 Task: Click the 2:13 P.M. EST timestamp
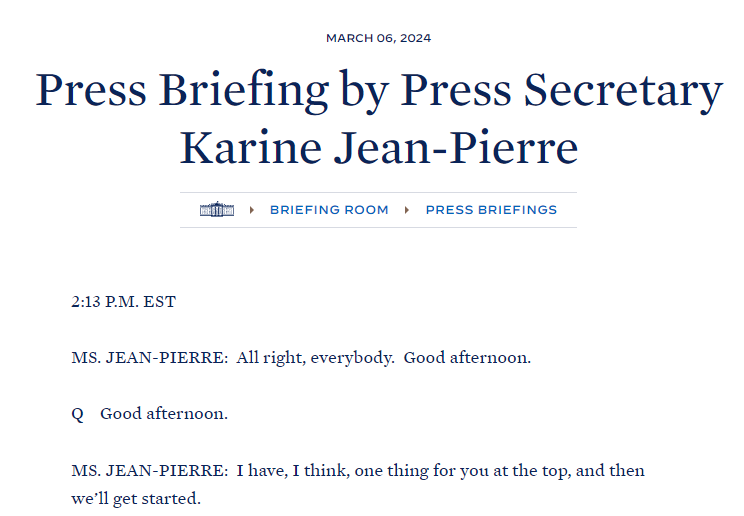123,302
